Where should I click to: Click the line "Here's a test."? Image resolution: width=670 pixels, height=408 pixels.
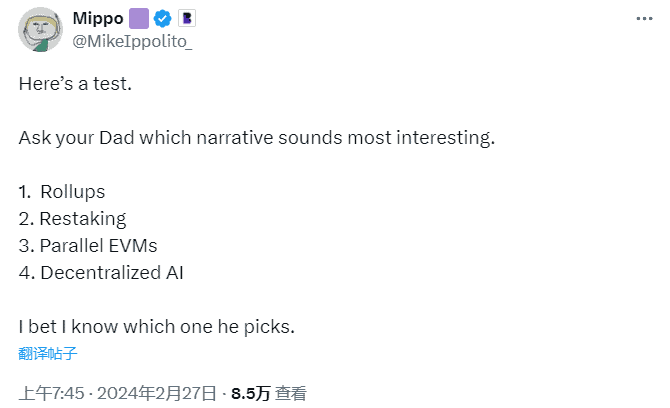[x=75, y=84]
